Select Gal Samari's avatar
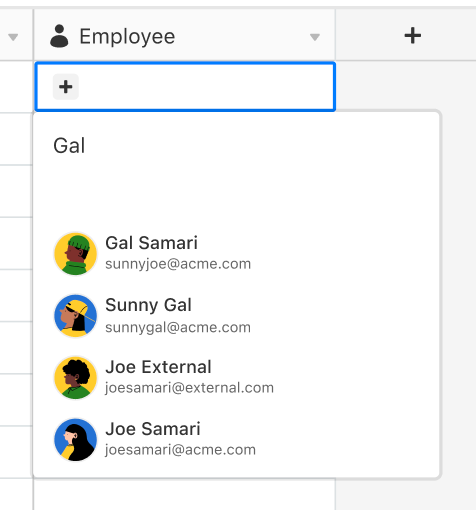Viewport: 476px width, 510px height. tap(76, 253)
